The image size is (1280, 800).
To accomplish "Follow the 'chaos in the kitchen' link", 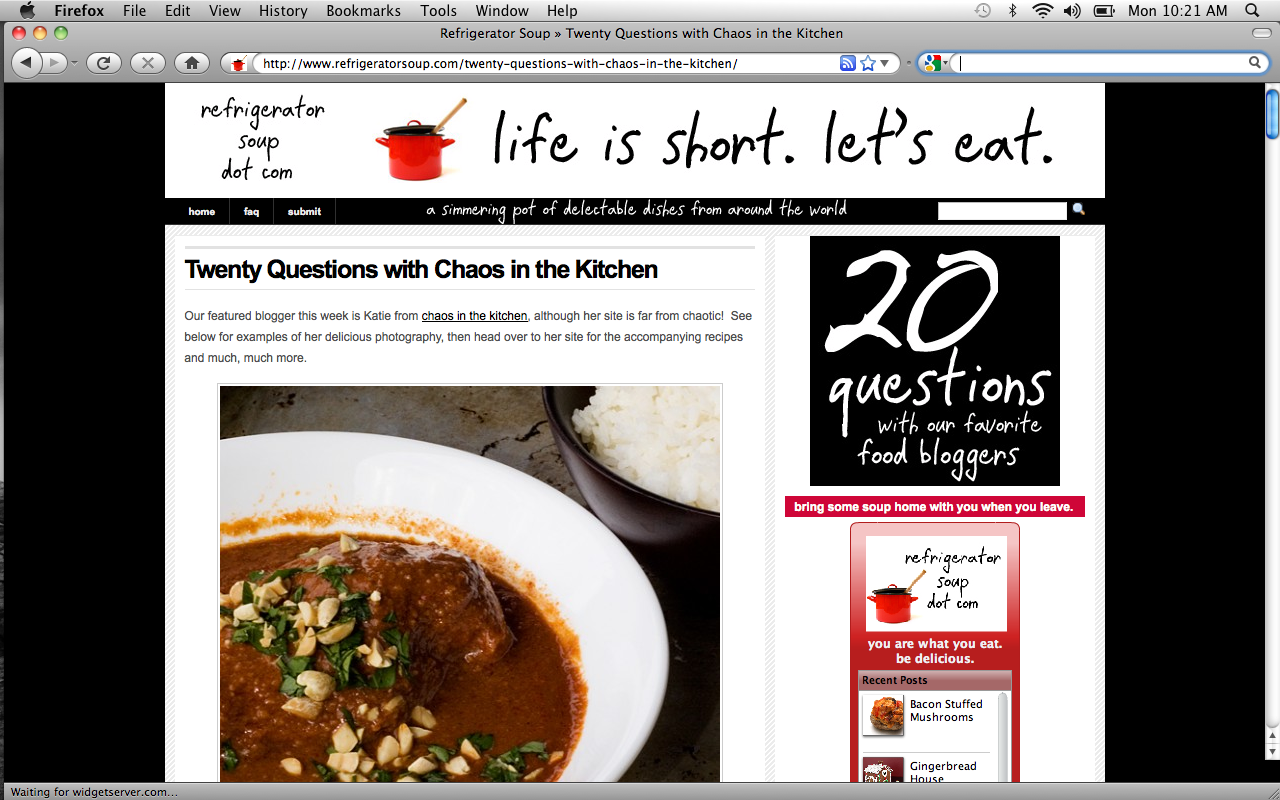I will [x=474, y=316].
